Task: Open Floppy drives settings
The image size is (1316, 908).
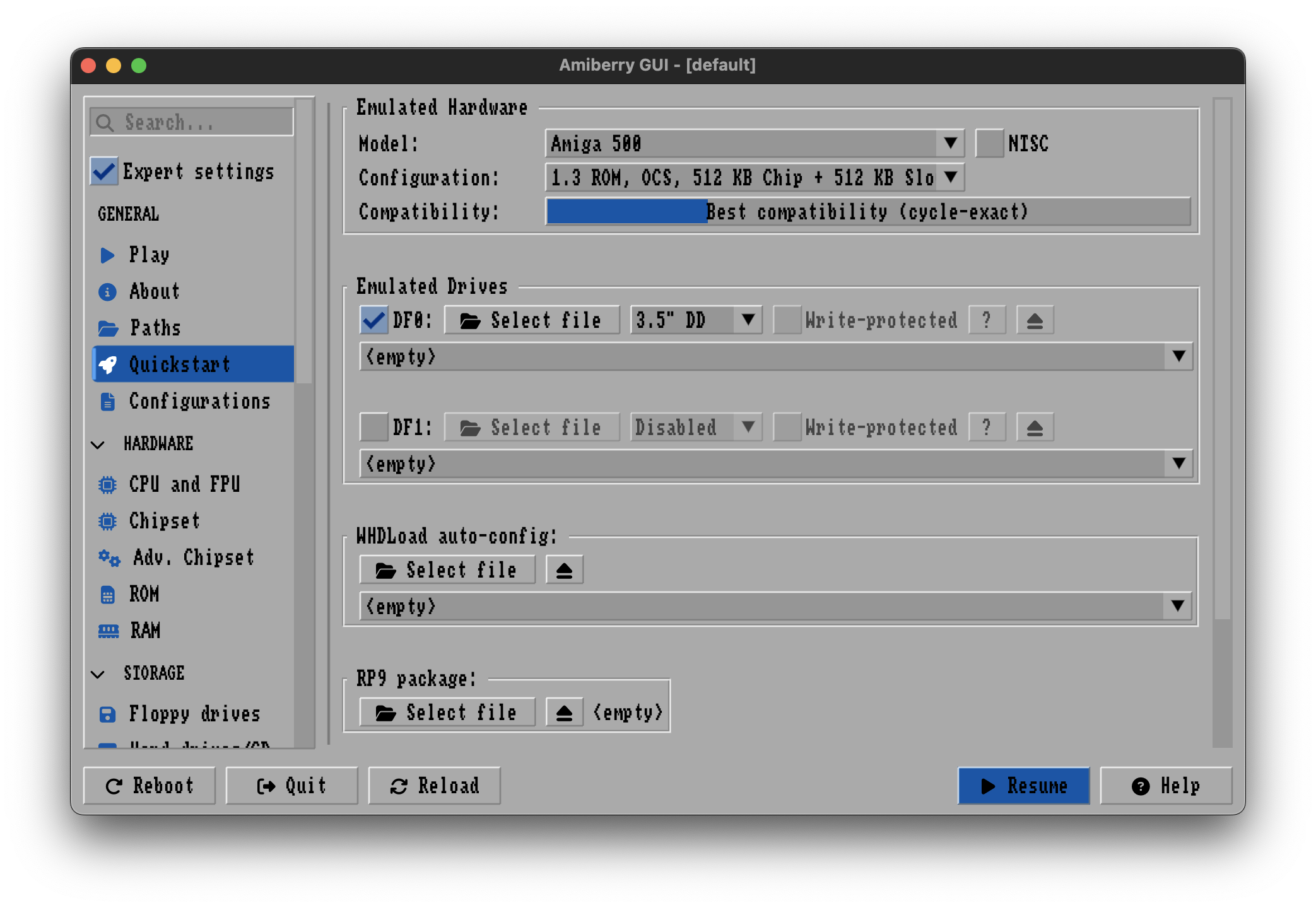Action: coord(192,714)
